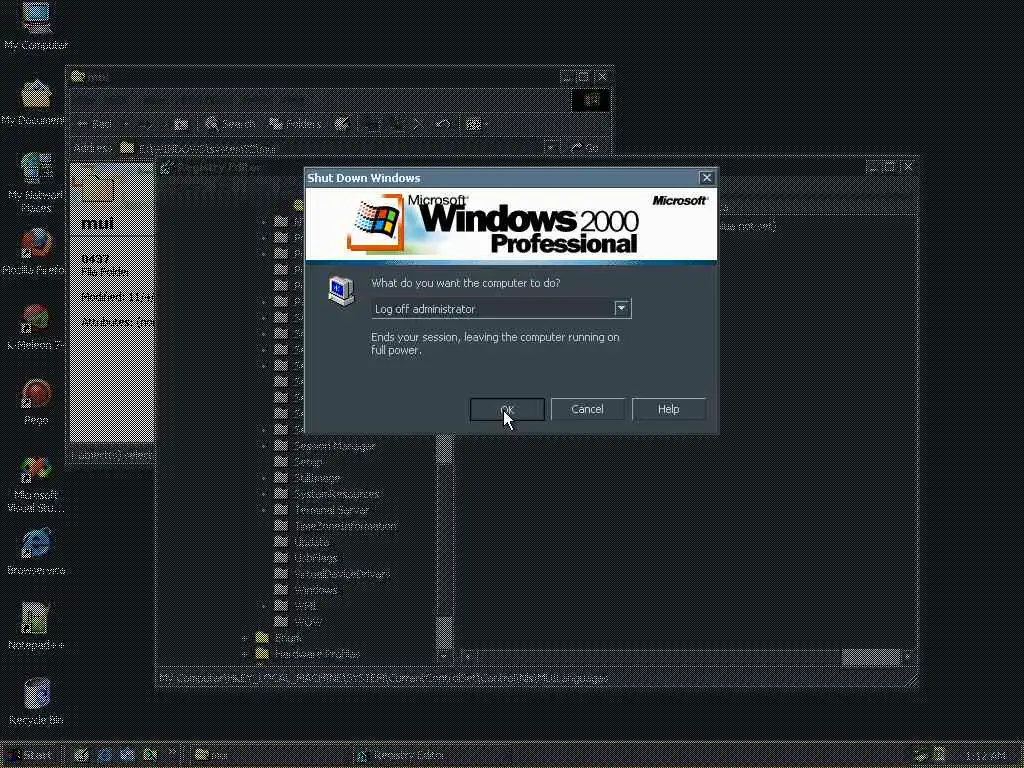Image resolution: width=1024 pixels, height=768 pixels.
Task: Open Help in the shutdown dialog
Action: click(669, 409)
